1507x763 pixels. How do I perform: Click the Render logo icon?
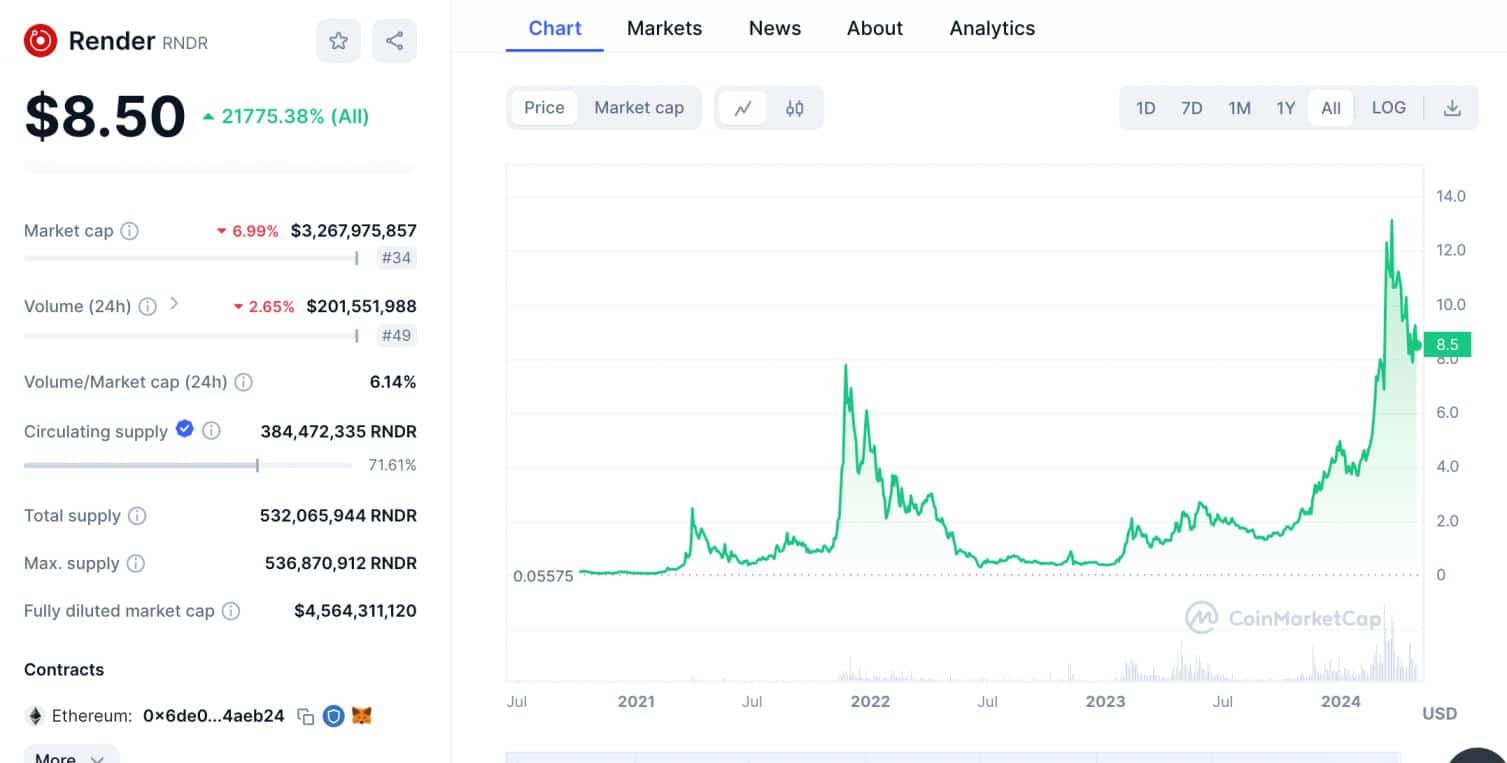pos(41,41)
